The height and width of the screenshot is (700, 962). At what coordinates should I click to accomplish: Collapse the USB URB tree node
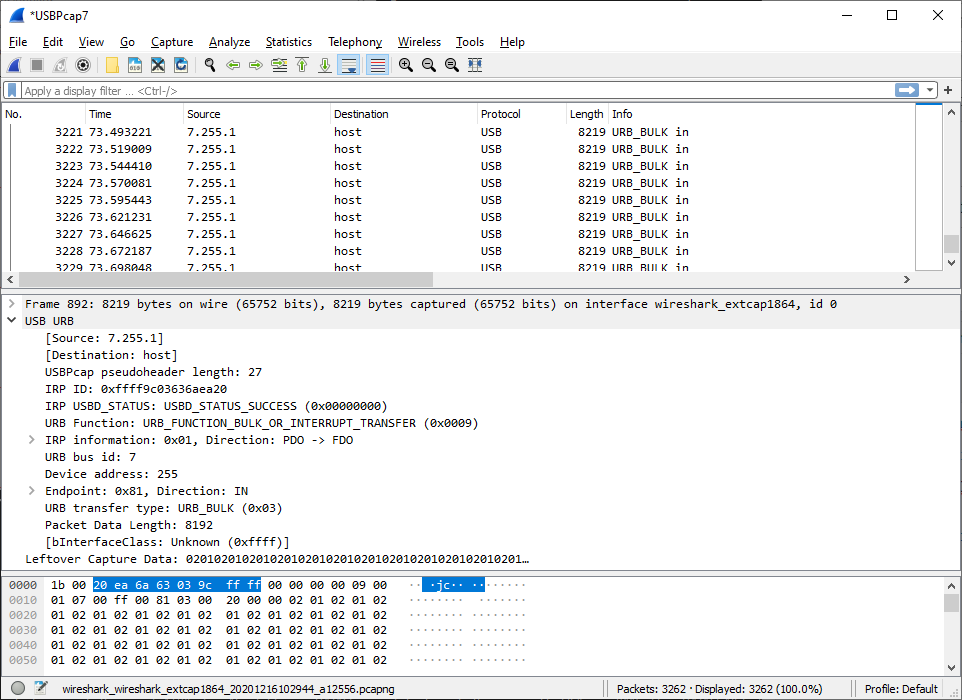coord(12,320)
